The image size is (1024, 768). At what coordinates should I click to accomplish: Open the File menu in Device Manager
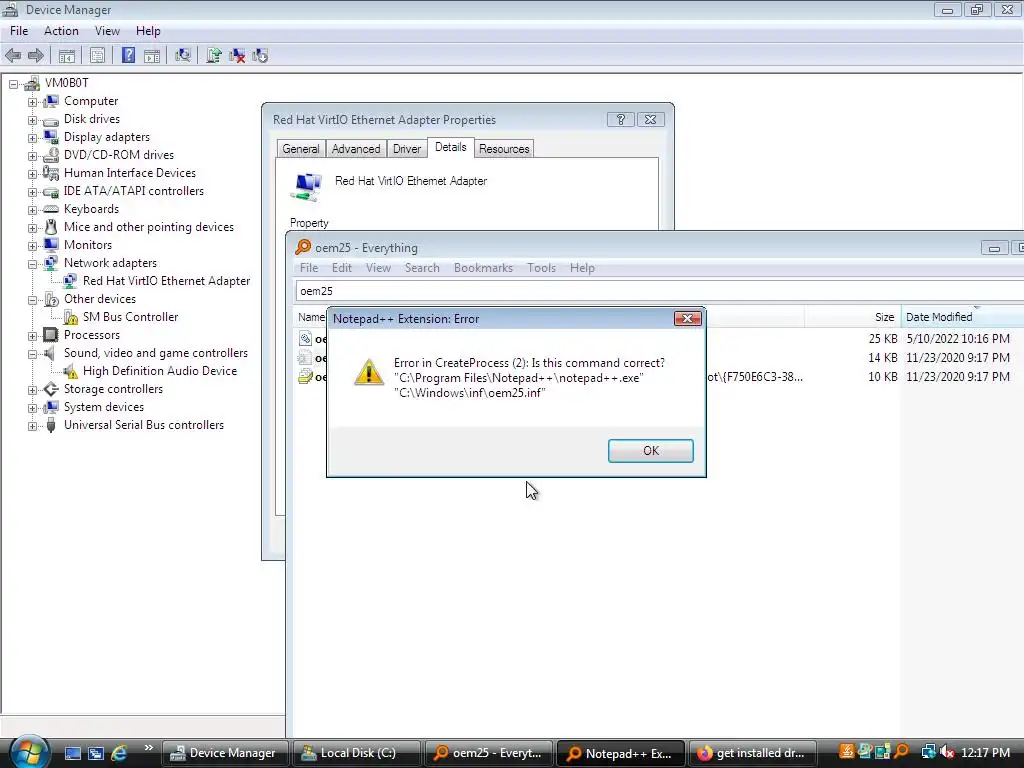pos(19,31)
